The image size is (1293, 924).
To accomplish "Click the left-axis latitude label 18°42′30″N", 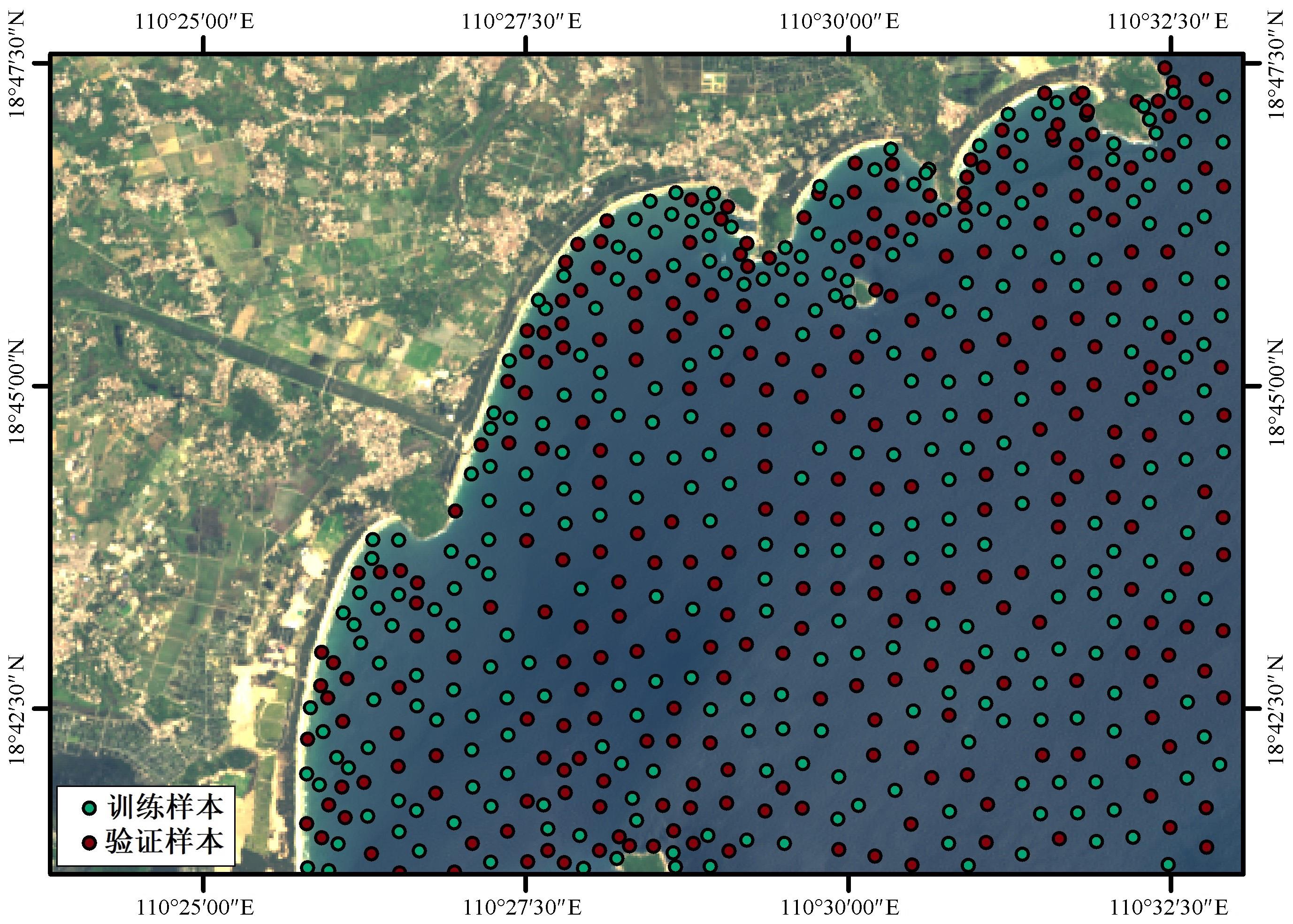I will [17, 710].
